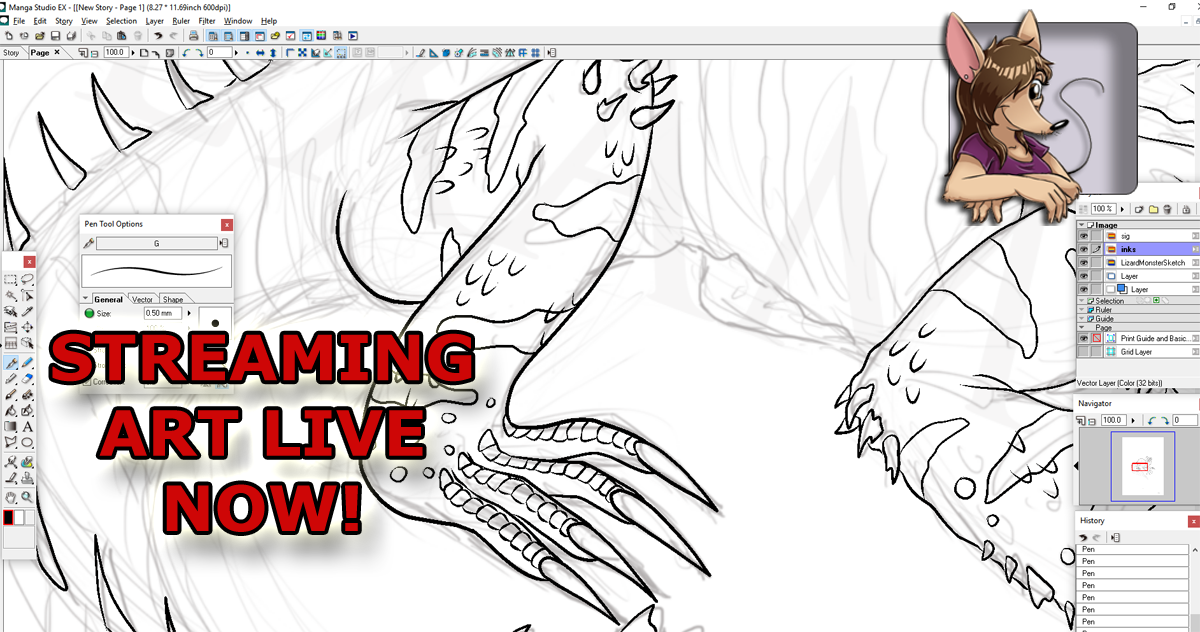
Task: Toggle the green Size indicator in Pen Tool Options
Action: click(x=89, y=313)
